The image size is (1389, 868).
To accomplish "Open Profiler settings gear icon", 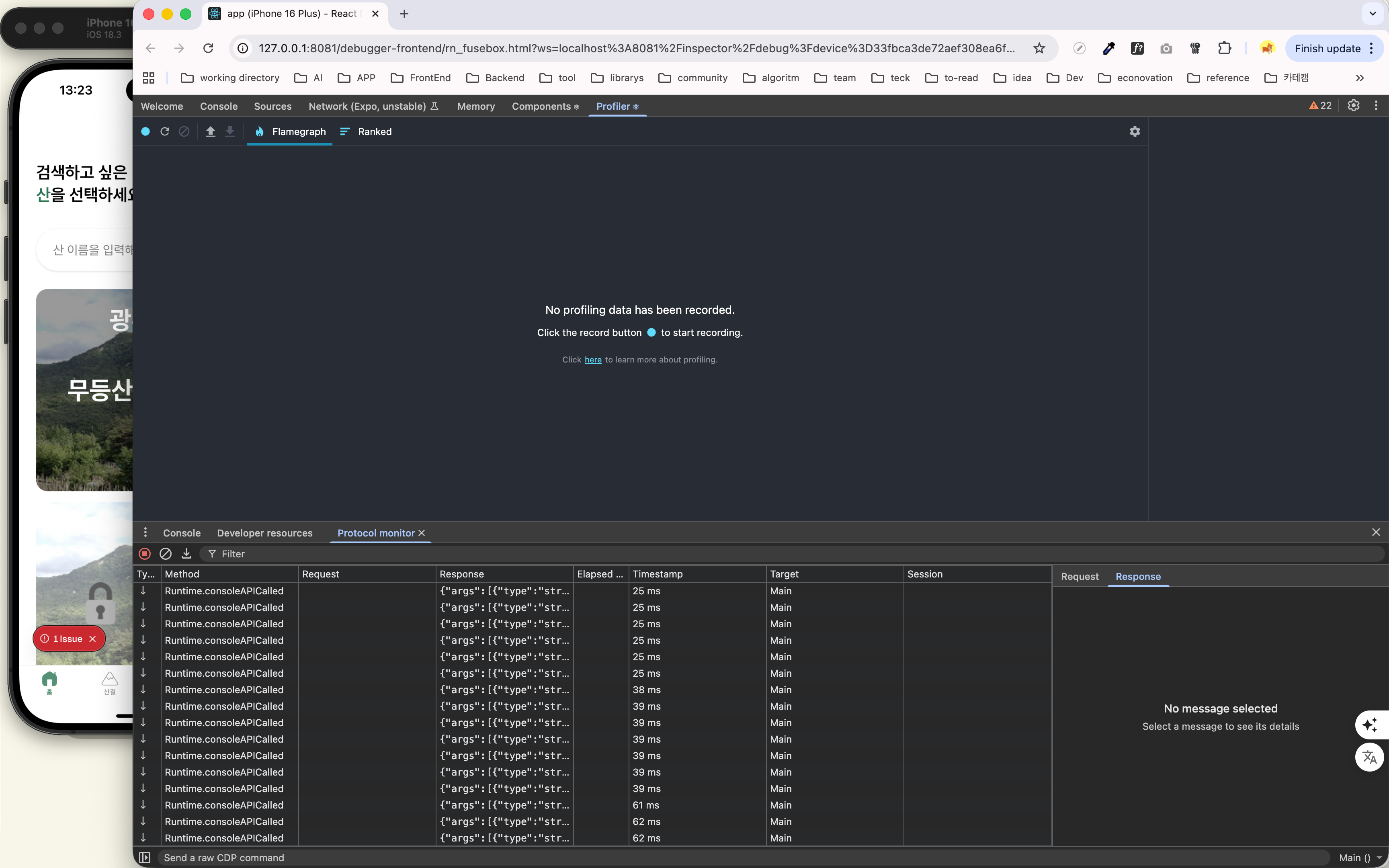I will pos(1134,131).
